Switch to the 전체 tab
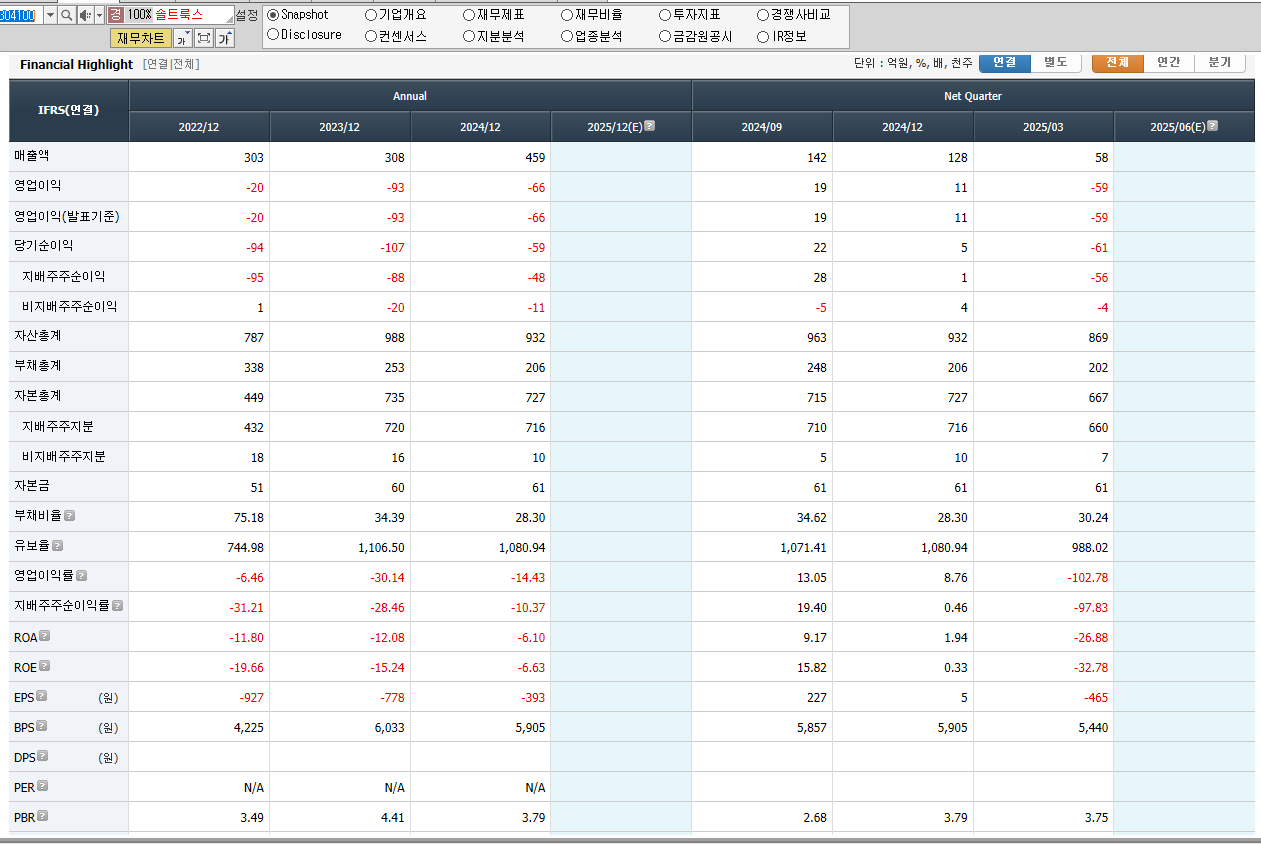Image resolution: width=1261 pixels, height=845 pixels. 1117,62
